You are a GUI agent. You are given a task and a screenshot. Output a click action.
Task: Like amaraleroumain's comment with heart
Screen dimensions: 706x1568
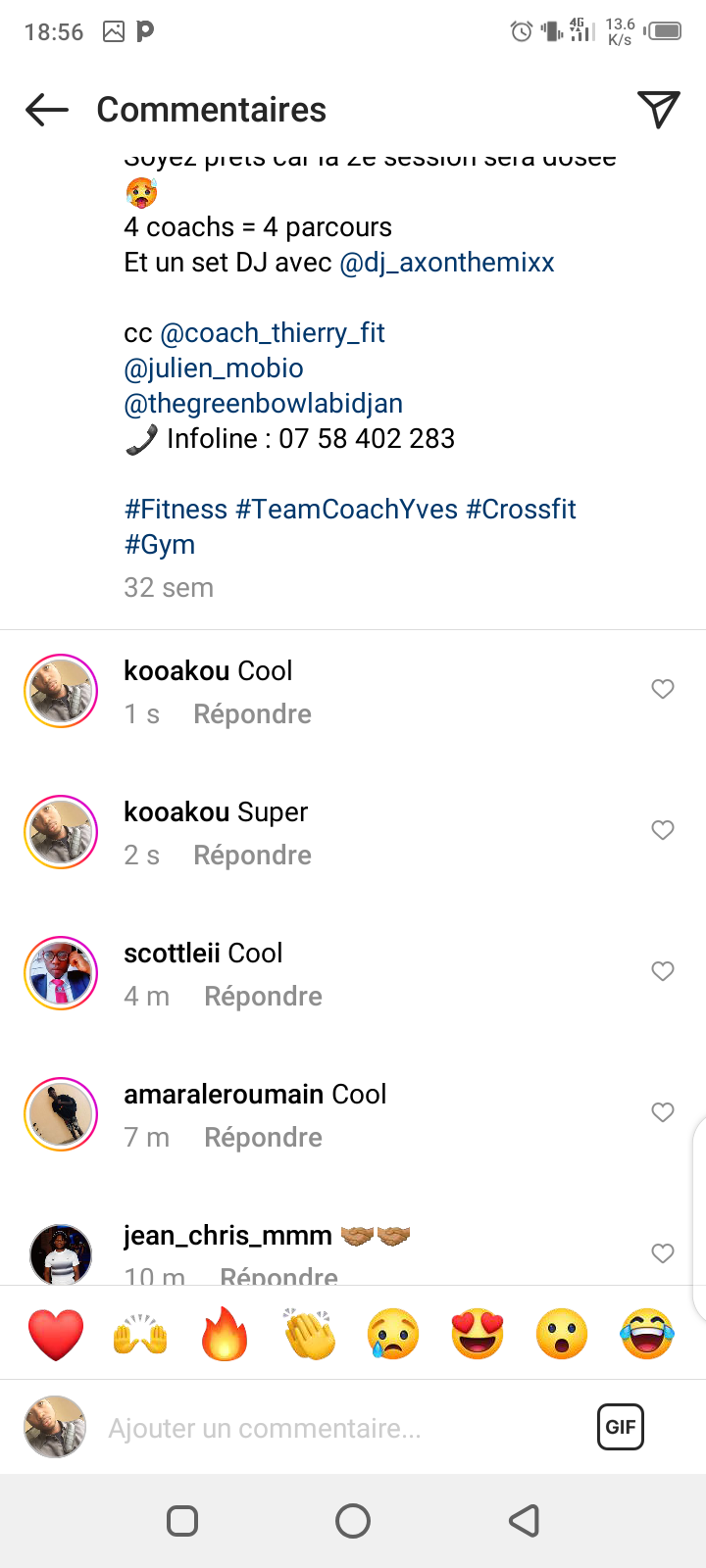tap(663, 1112)
